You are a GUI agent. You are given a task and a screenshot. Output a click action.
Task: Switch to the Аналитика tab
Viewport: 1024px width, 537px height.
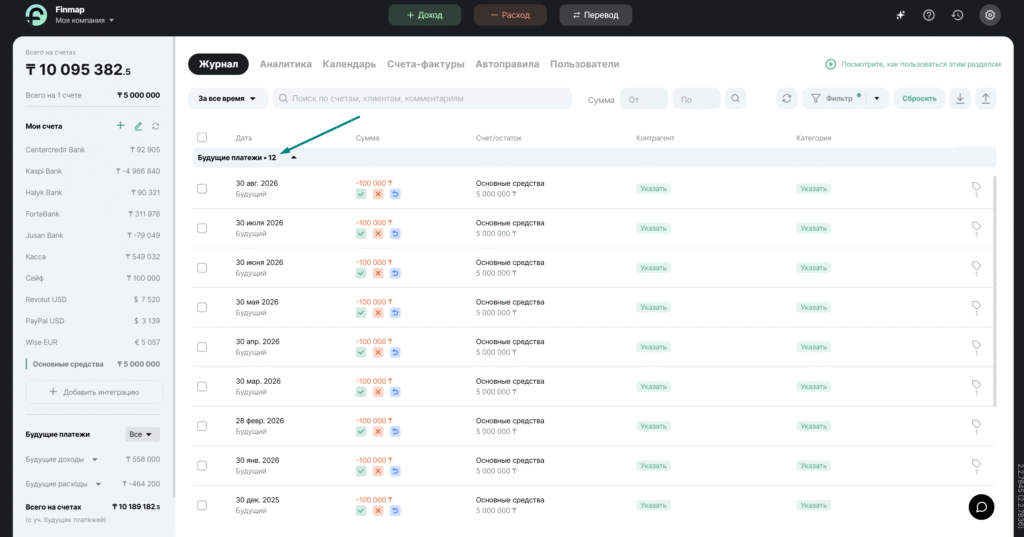point(285,64)
